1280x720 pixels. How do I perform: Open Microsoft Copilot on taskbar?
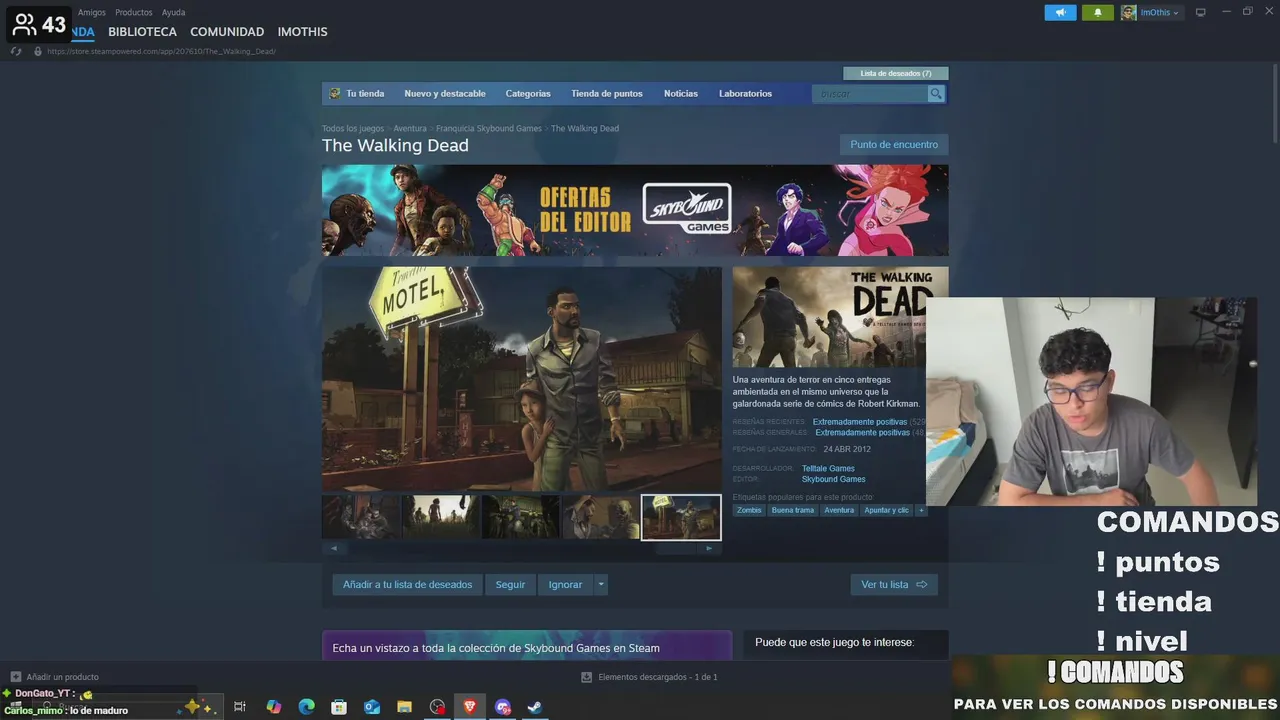click(x=274, y=707)
